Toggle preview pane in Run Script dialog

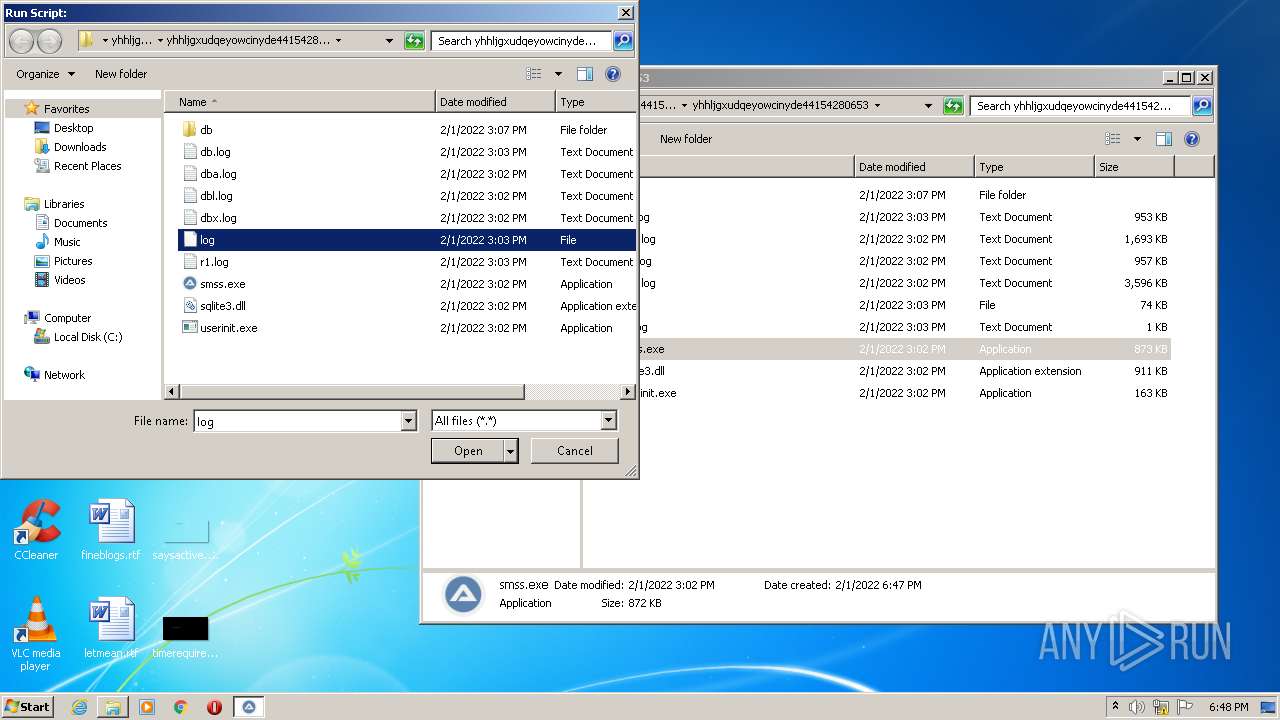pyautogui.click(x=585, y=74)
